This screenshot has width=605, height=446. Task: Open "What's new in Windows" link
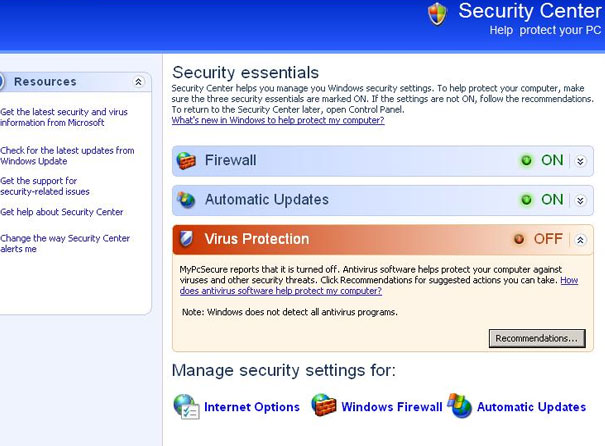278,120
